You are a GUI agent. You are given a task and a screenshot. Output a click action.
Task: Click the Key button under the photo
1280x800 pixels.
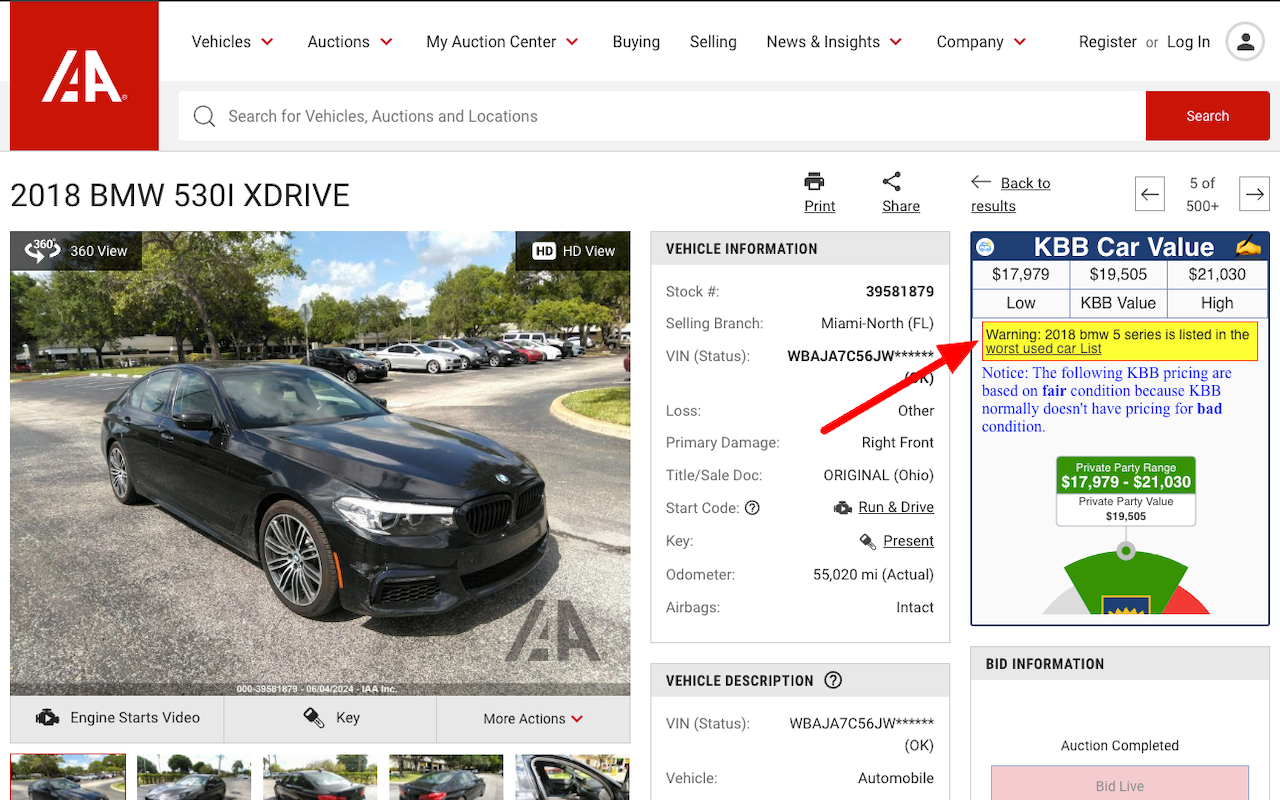[330, 718]
